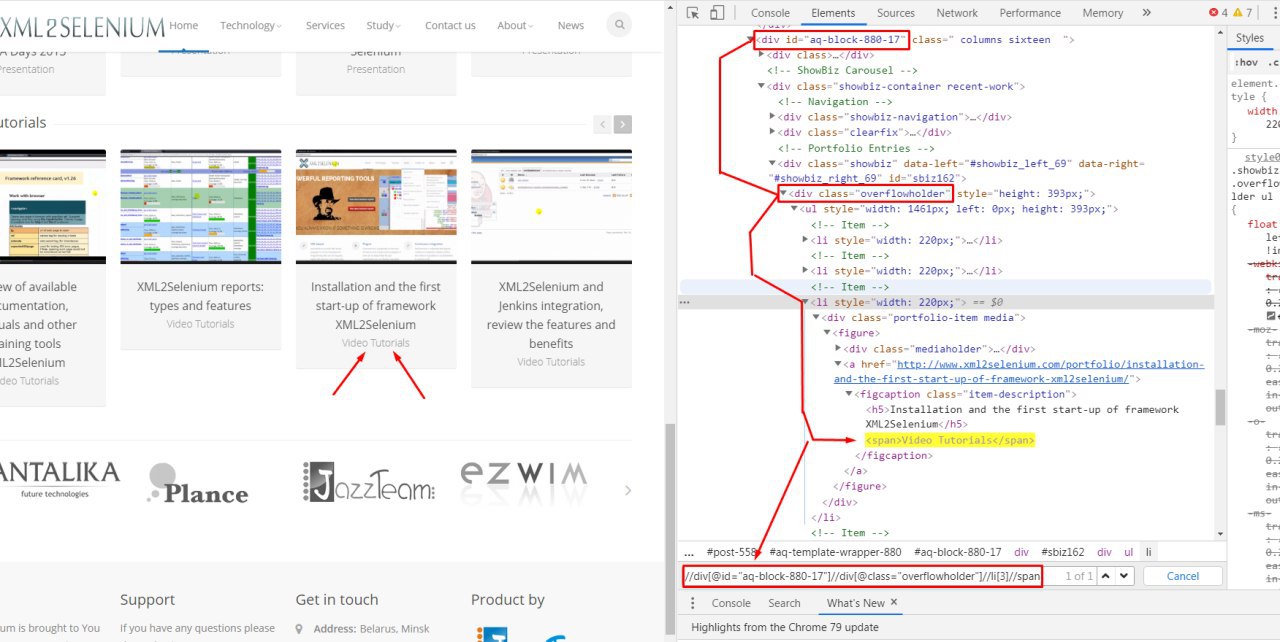
Task: Toggle the :hov element state button
Action: 1244,62
